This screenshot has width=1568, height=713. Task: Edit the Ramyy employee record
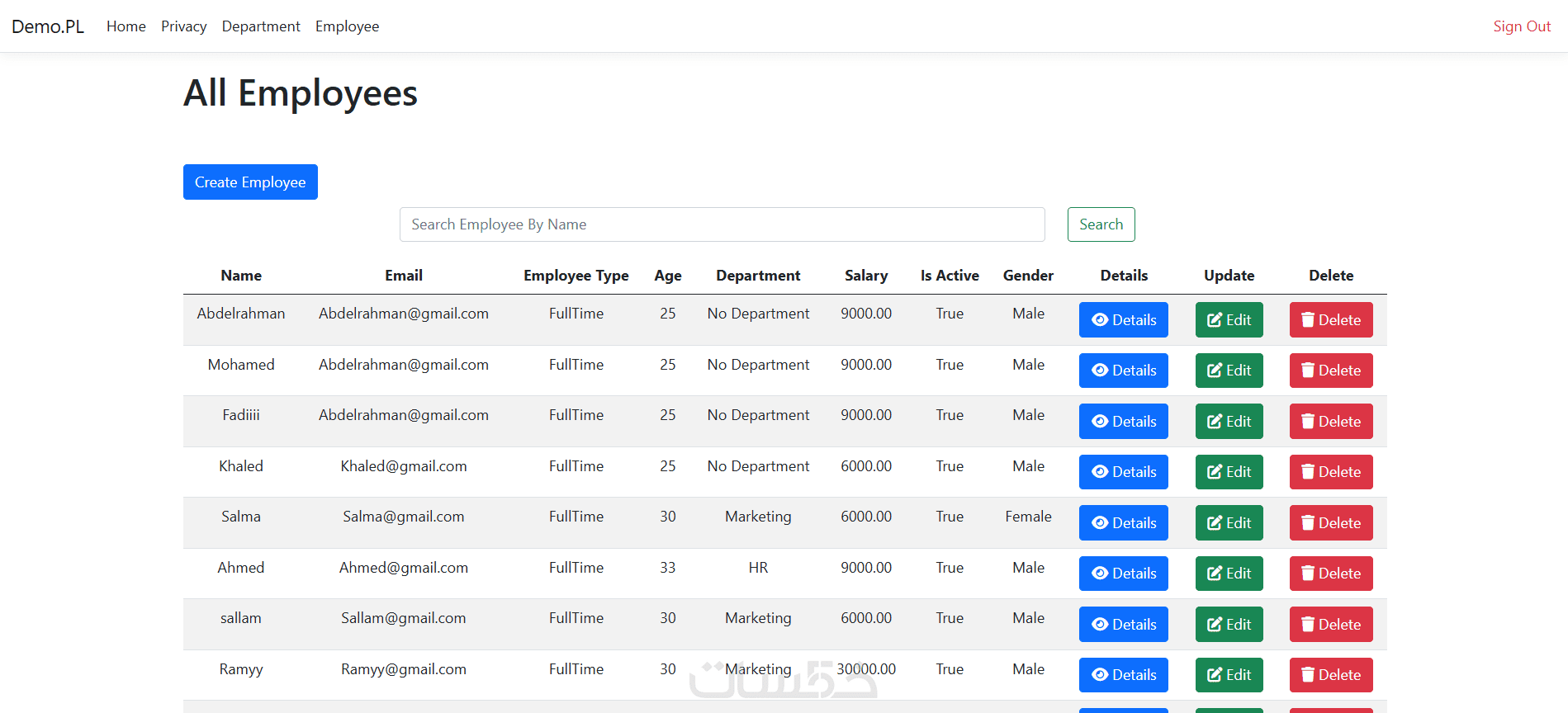(x=1229, y=675)
